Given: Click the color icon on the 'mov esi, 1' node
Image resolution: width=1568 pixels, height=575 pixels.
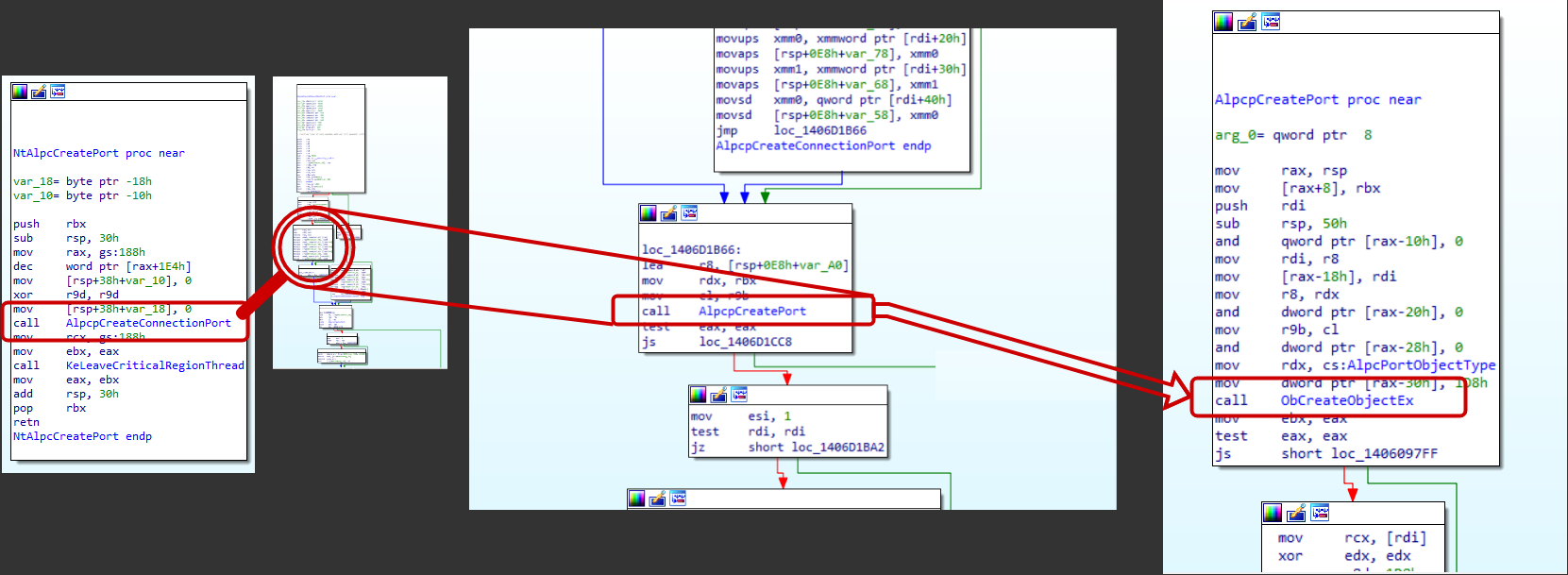Looking at the screenshot, I should tap(698, 394).
